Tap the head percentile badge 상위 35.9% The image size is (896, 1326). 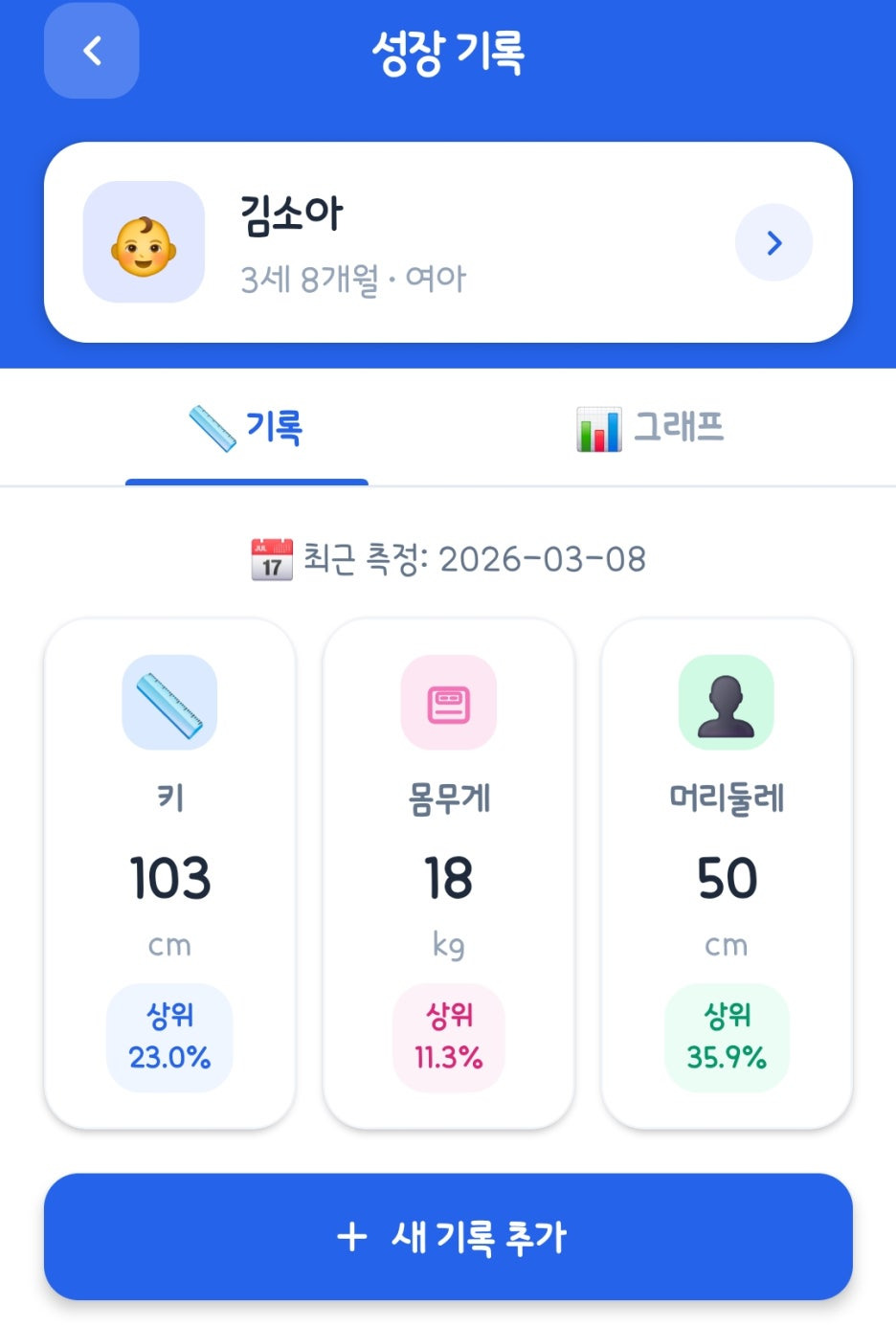[x=727, y=1038]
